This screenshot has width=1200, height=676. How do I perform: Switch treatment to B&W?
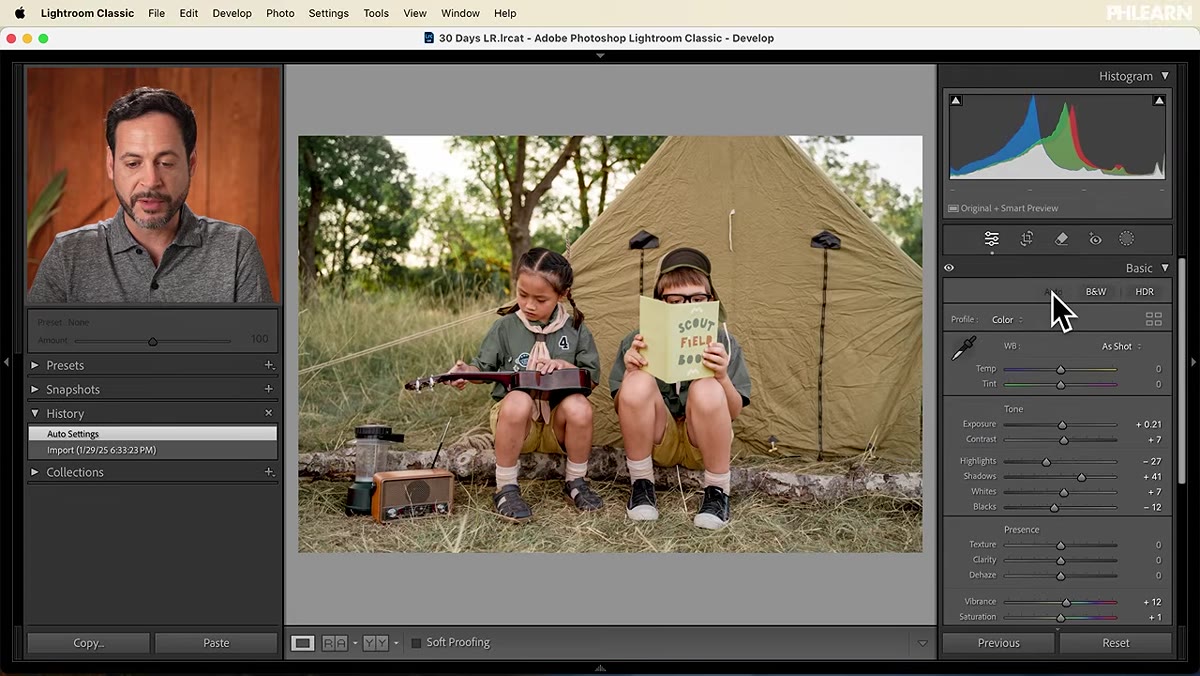pos(1096,292)
